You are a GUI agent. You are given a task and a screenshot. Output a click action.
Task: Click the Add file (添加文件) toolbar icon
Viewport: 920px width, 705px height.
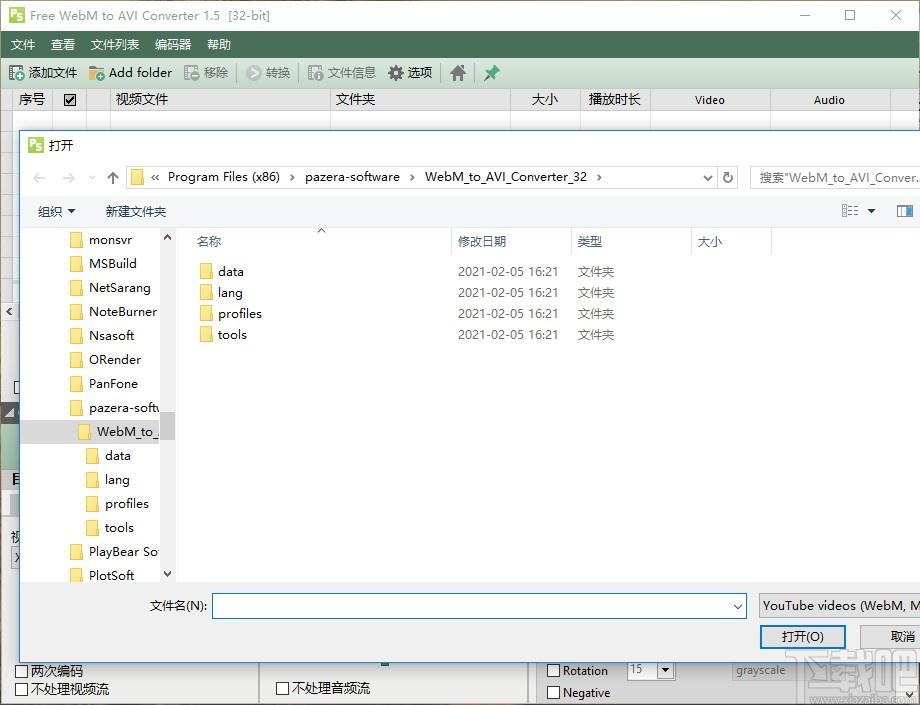tap(16, 73)
